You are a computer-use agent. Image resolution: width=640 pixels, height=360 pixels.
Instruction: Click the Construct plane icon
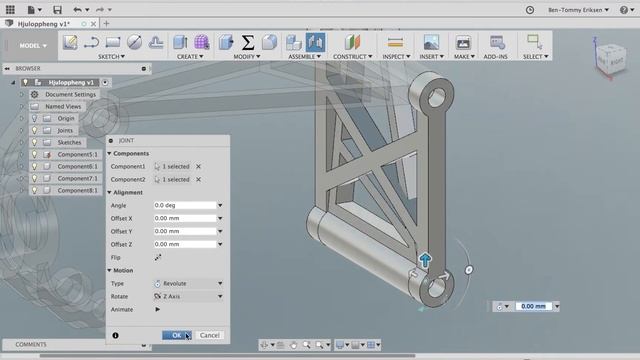click(352, 42)
